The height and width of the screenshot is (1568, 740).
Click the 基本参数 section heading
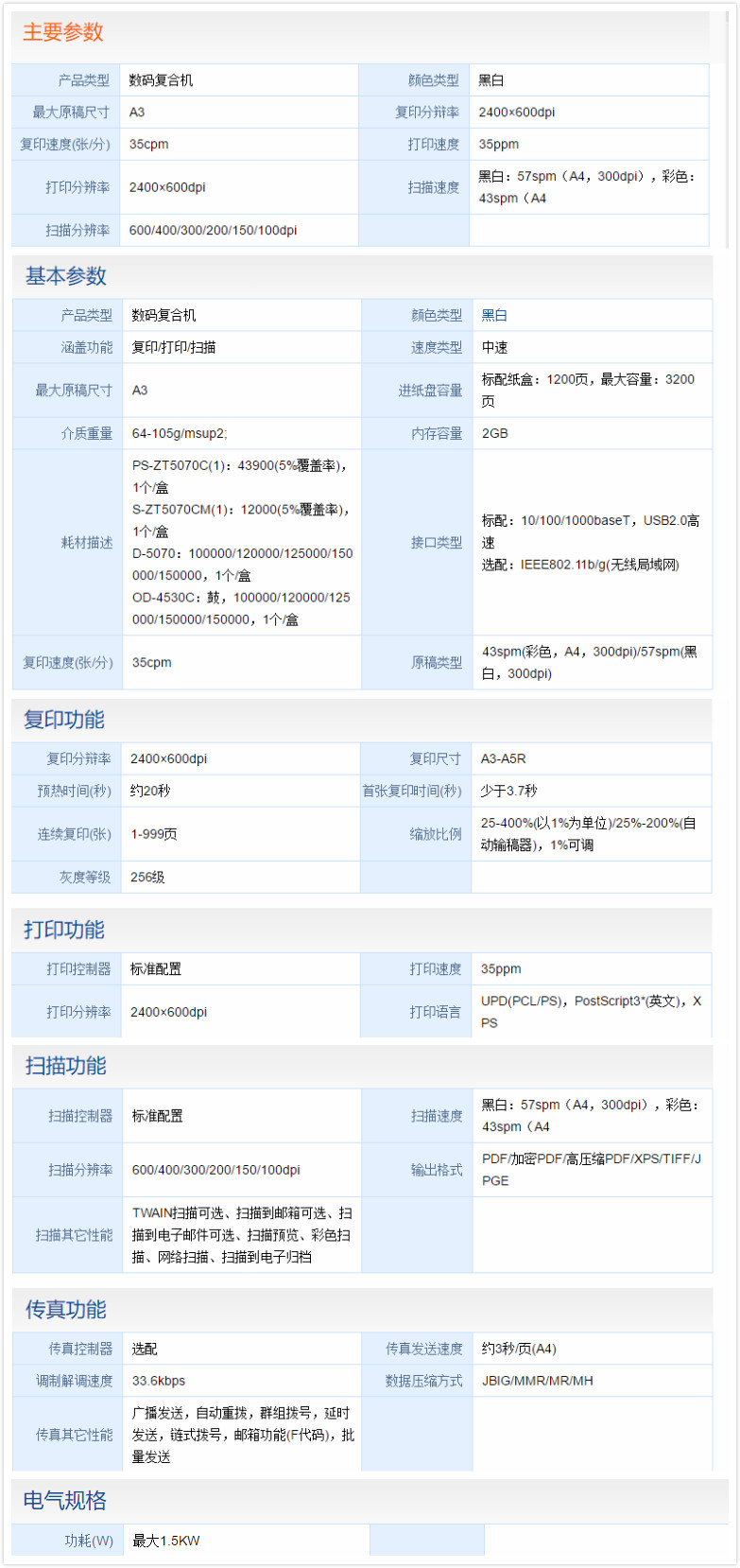tap(65, 276)
